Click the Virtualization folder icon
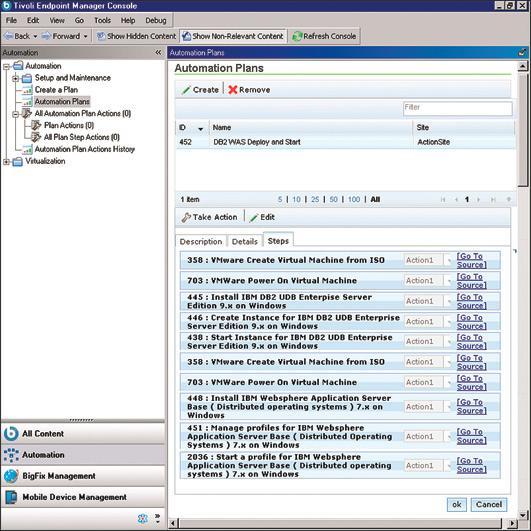 pyautogui.click(x=17, y=162)
